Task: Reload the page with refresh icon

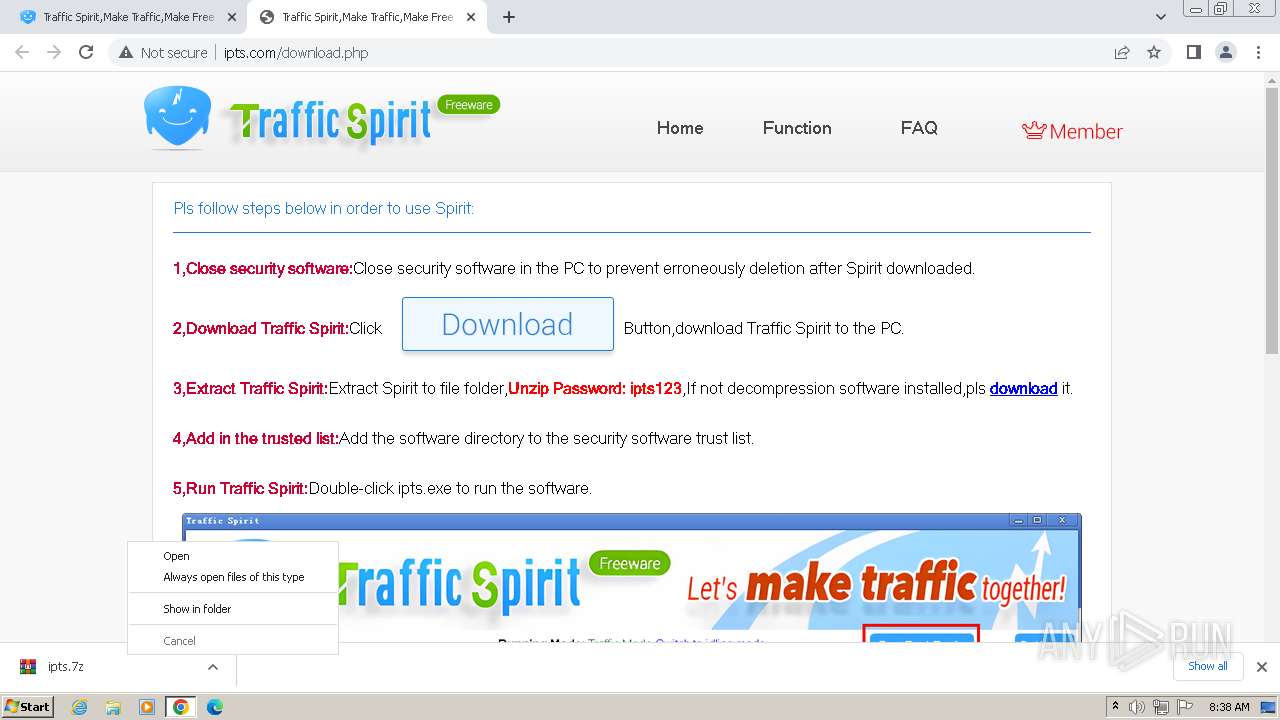Action: coord(86,52)
